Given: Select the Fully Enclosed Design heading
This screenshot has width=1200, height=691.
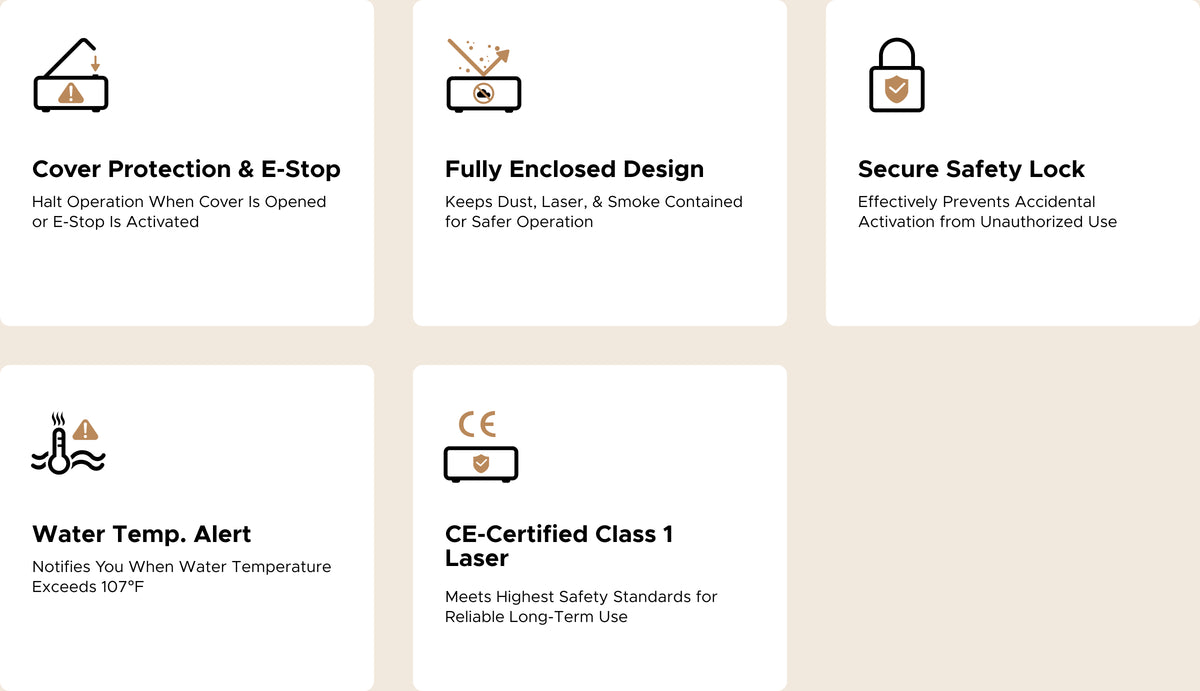Looking at the screenshot, I should (574, 169).
